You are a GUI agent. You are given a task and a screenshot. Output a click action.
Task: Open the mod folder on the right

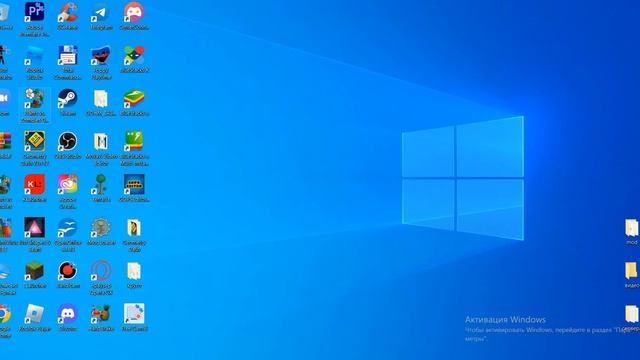pyautogui.click(x=631, y=228)
